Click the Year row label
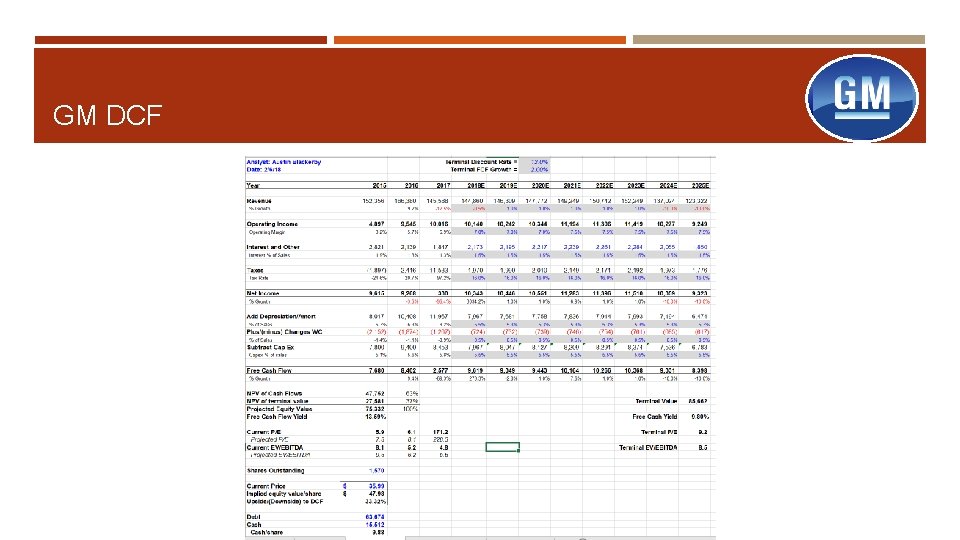Image resolution: width=960 pixels, height=540 pixels. pos(253,186)
